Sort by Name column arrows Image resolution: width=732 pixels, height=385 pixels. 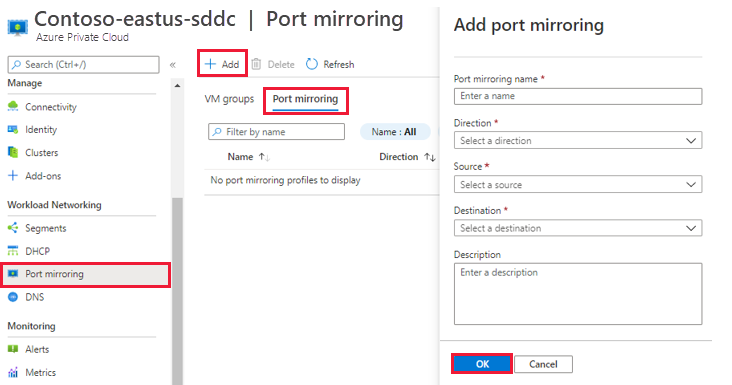coord(264,157)
